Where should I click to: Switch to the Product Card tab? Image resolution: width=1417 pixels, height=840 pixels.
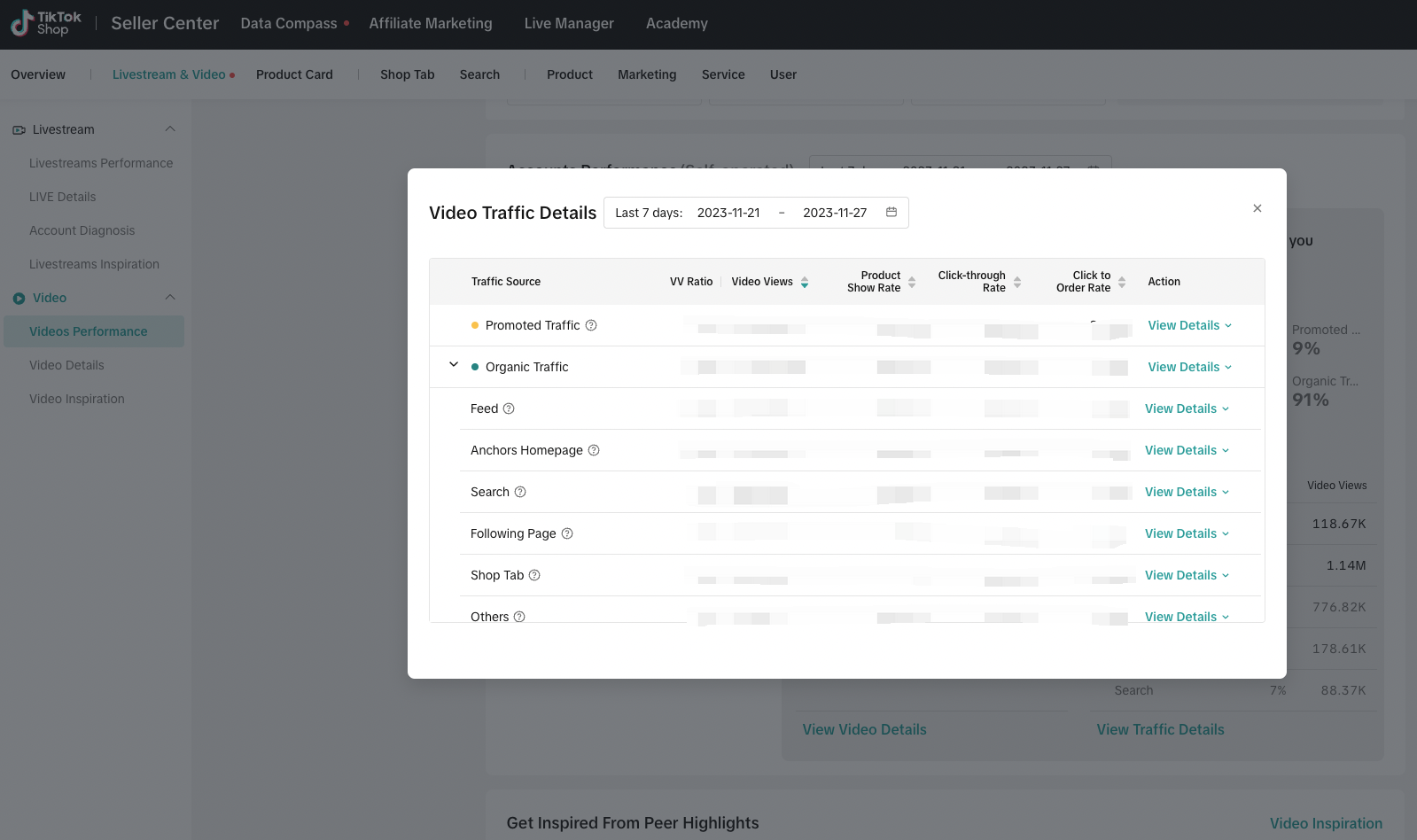click(294, 74)
